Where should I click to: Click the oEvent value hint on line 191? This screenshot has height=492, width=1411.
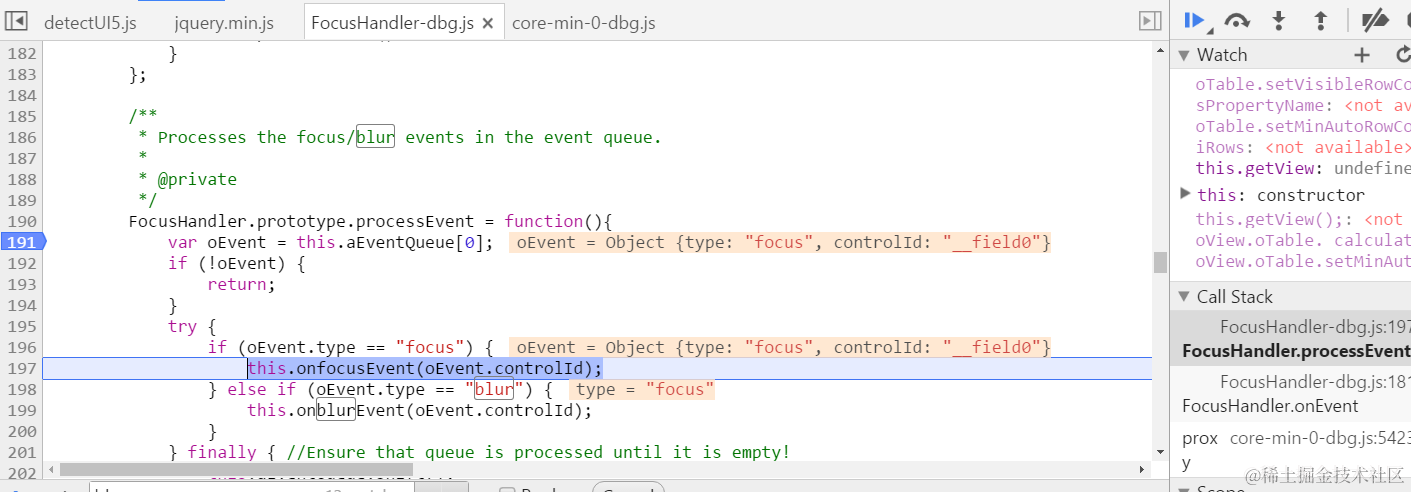780,242
